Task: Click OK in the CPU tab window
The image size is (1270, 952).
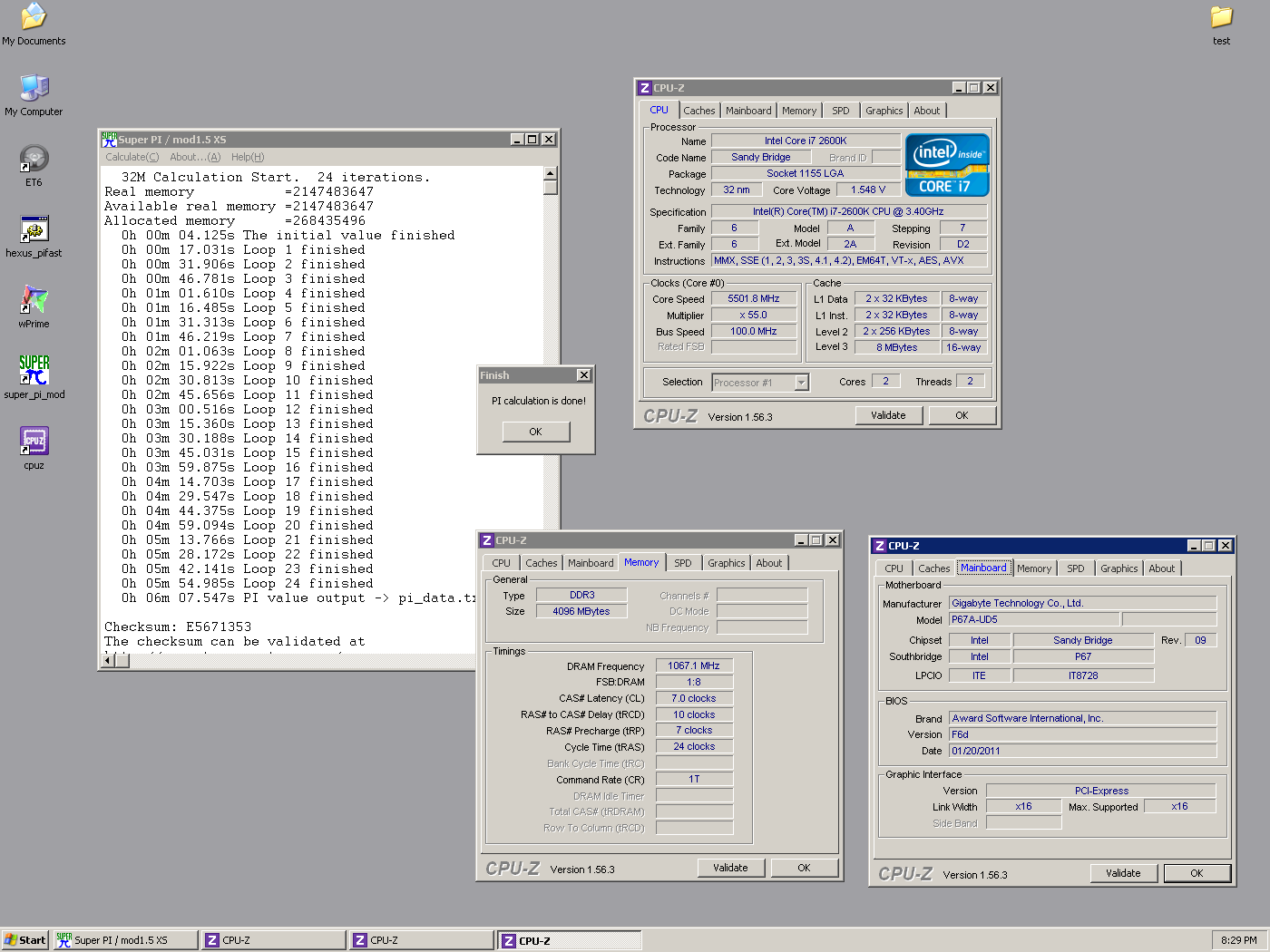Action: pos(962,415)
